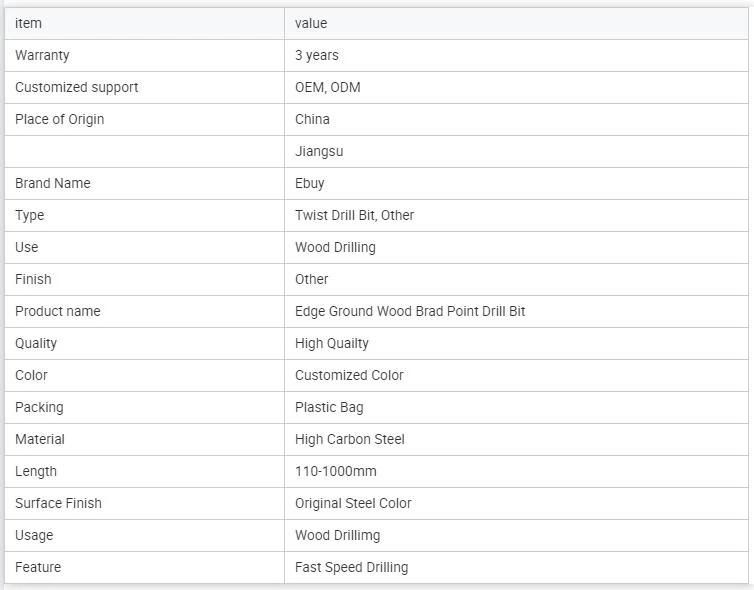
Task: Click the Place of Origin label
Action: pos(60,119)
